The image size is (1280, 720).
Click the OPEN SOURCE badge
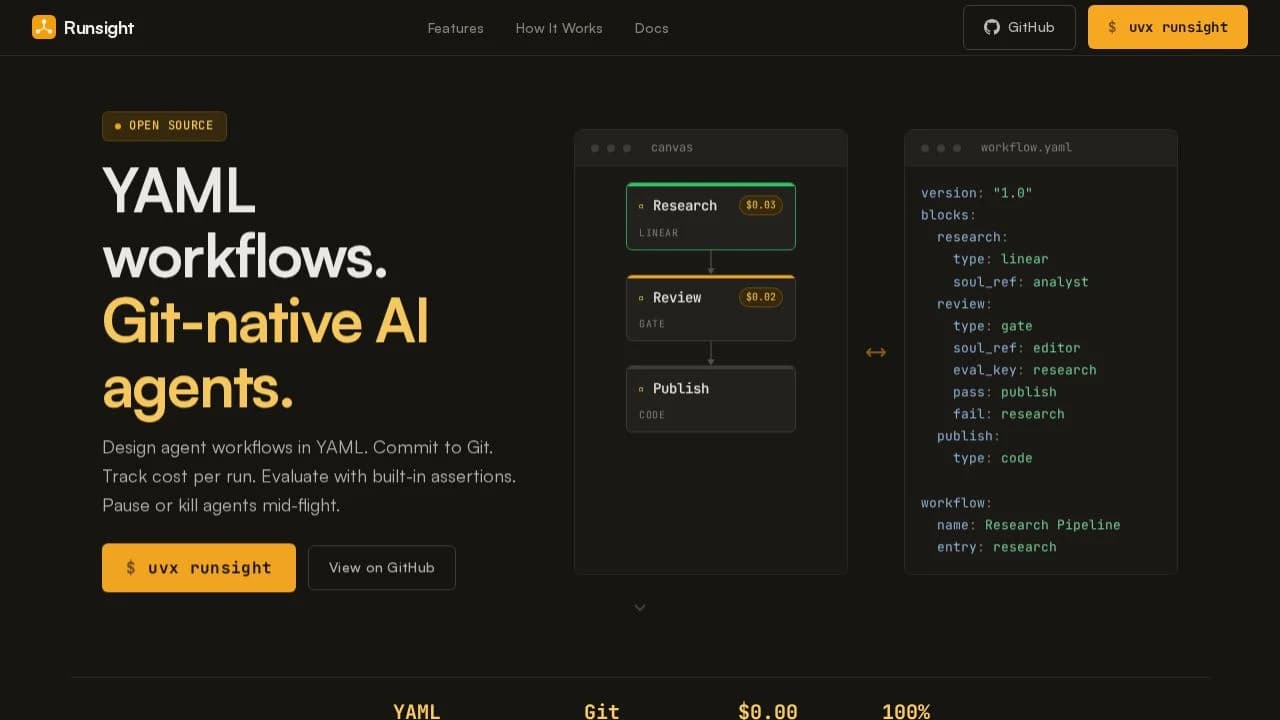164,126
